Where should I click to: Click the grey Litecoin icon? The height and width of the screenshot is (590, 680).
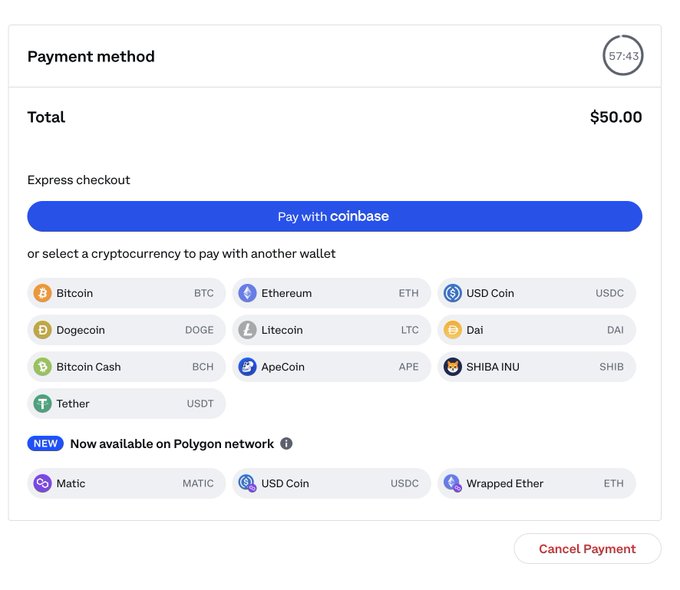[247, 330]
